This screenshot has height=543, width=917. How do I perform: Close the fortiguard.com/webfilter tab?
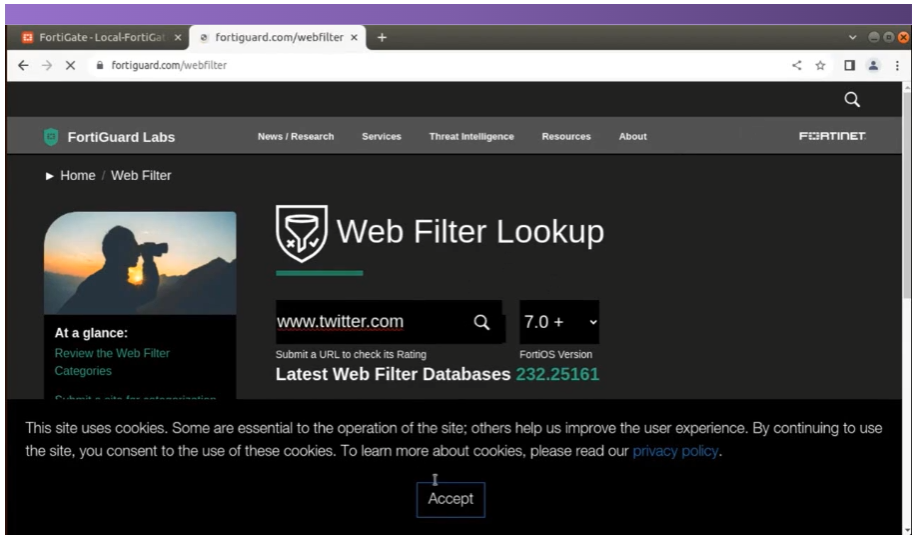354,37
